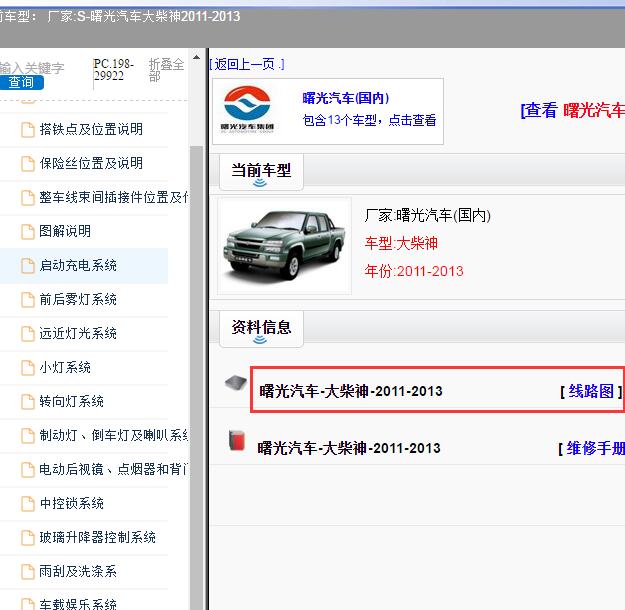Viewport: 625px width, 610px height.
Task: Open 图解说明 tree item
Action: 65,231
